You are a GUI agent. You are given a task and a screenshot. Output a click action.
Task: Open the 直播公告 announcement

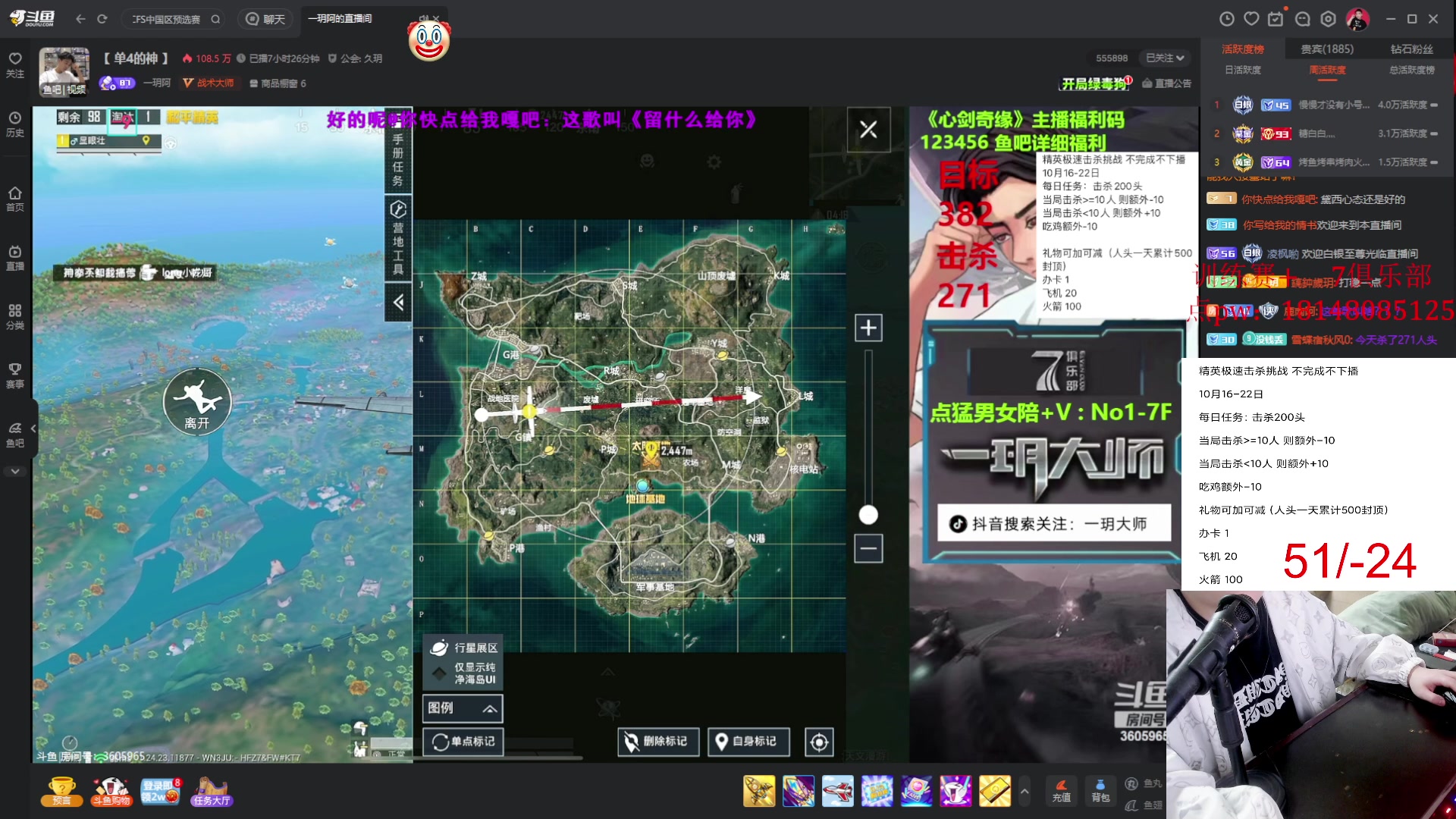point(1166,83)
